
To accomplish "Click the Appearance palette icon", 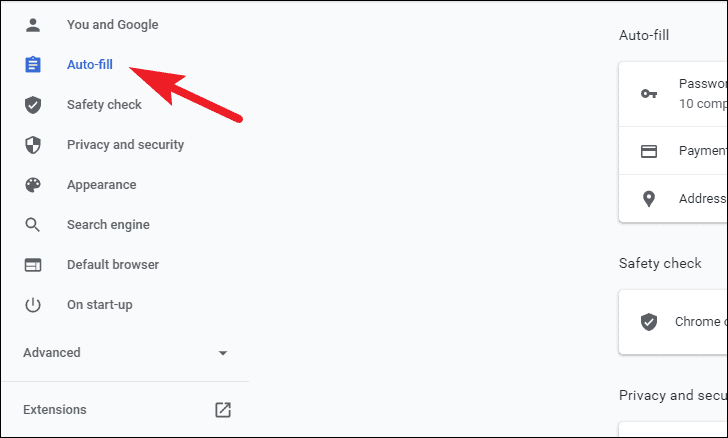I will click(32, 185).
